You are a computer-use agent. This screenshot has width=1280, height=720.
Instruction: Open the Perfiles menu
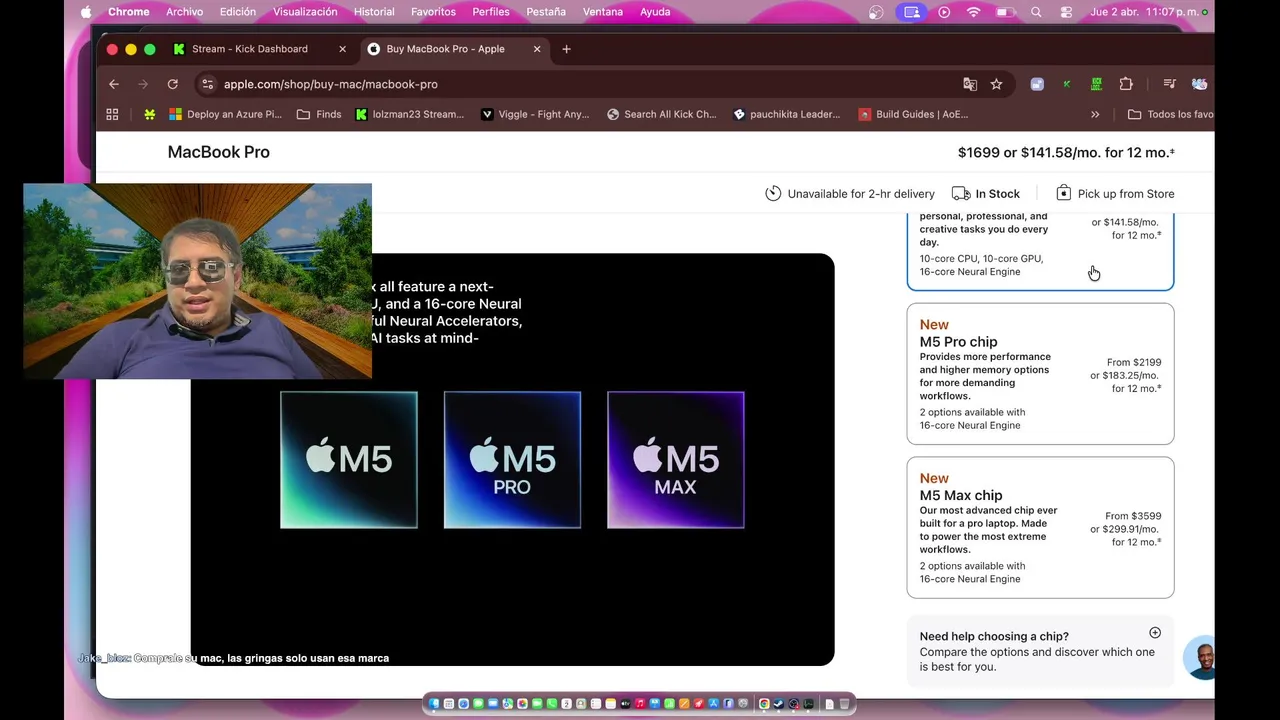click(491, 12)
